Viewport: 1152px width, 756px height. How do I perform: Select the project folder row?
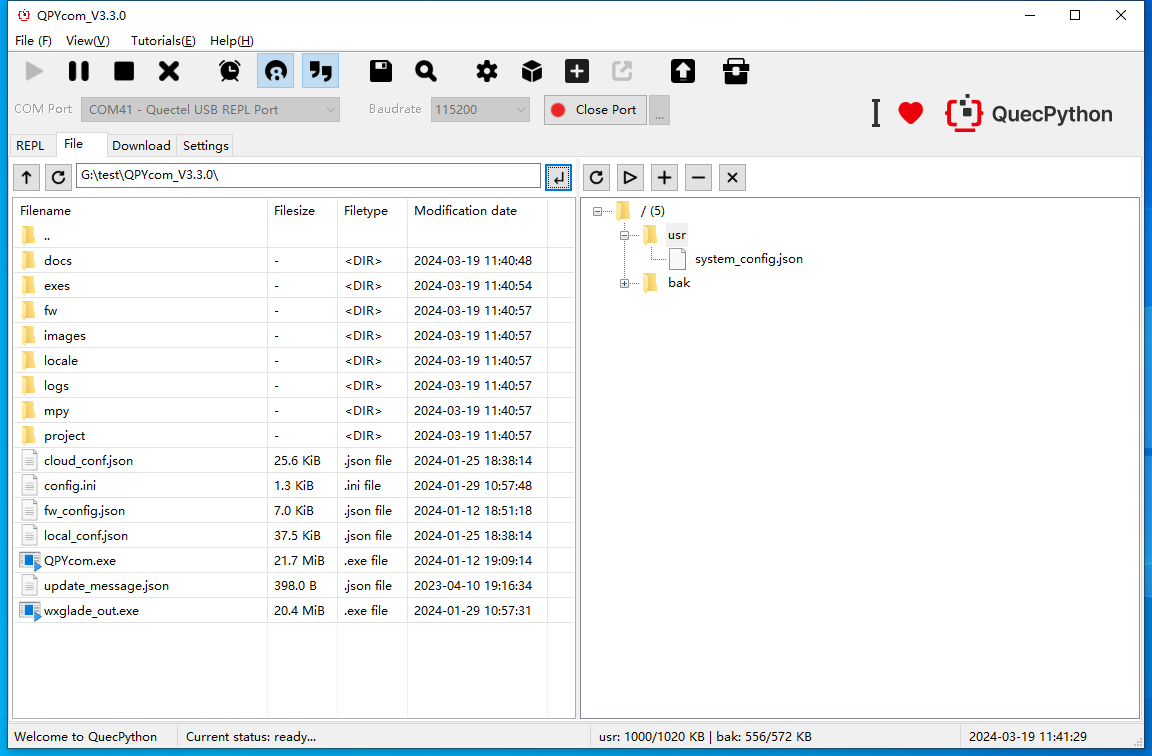(294, 436)
